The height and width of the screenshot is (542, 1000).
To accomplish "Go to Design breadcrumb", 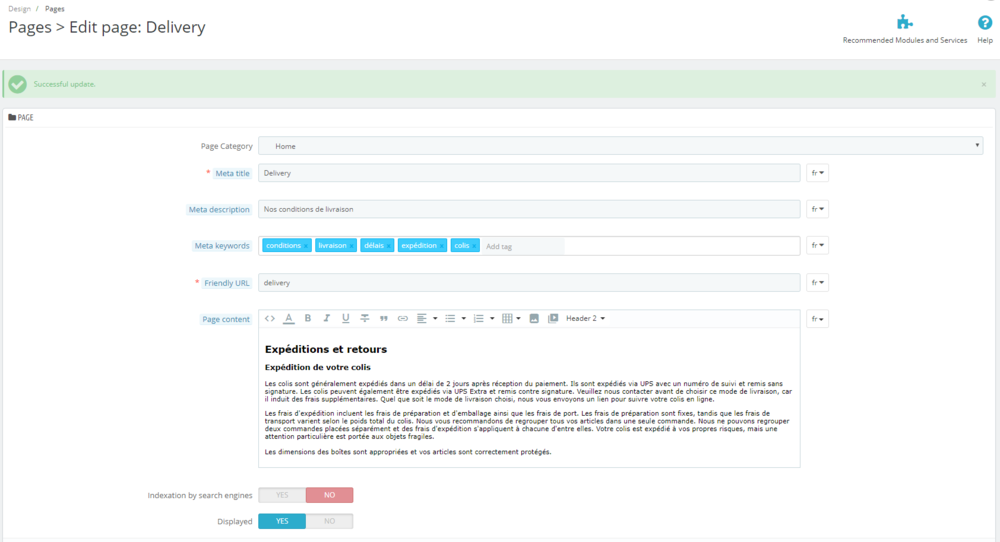I will coord(19,9).
